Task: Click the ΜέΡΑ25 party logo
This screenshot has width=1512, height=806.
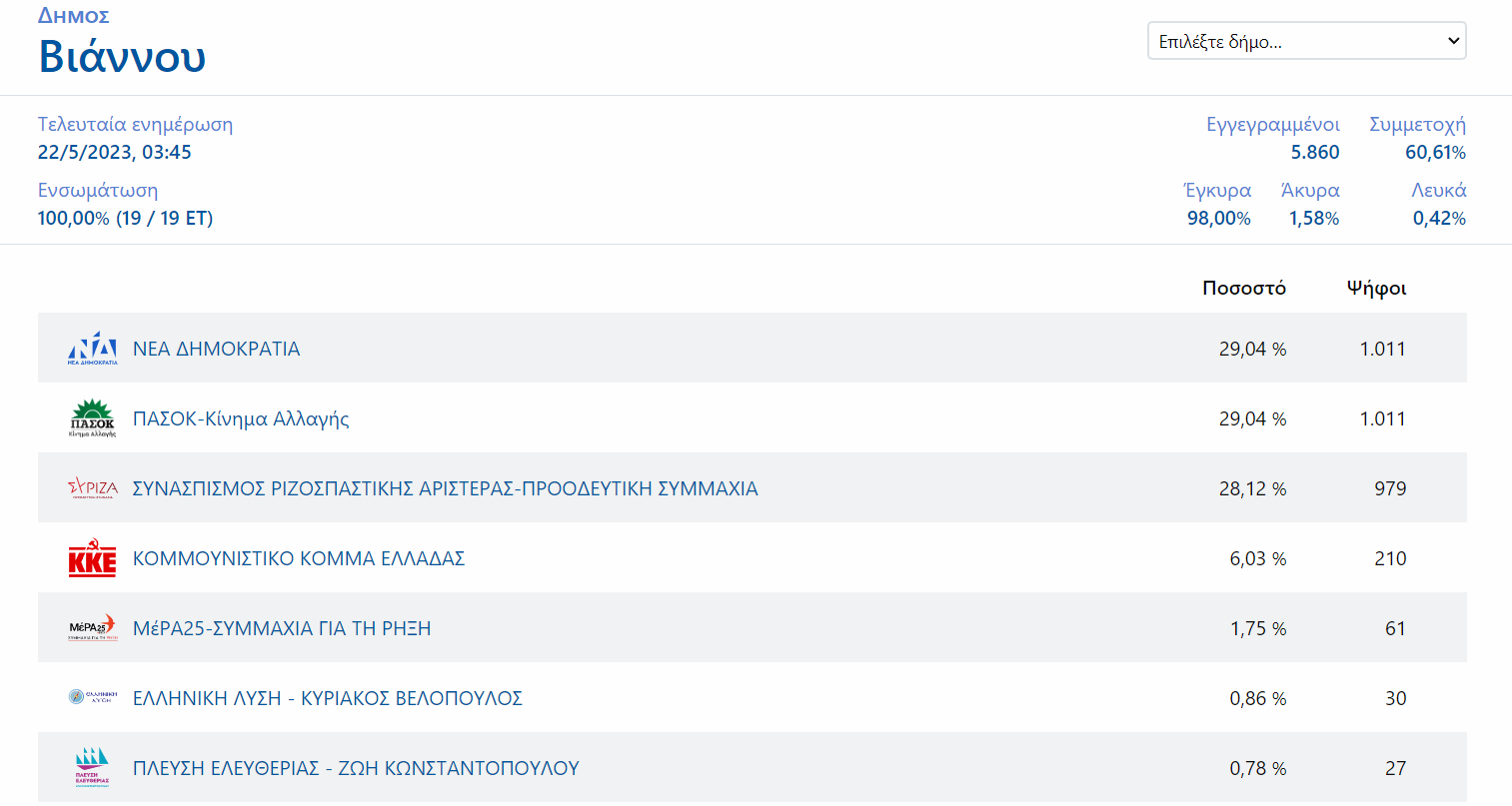Action: [x=92, y=628]
